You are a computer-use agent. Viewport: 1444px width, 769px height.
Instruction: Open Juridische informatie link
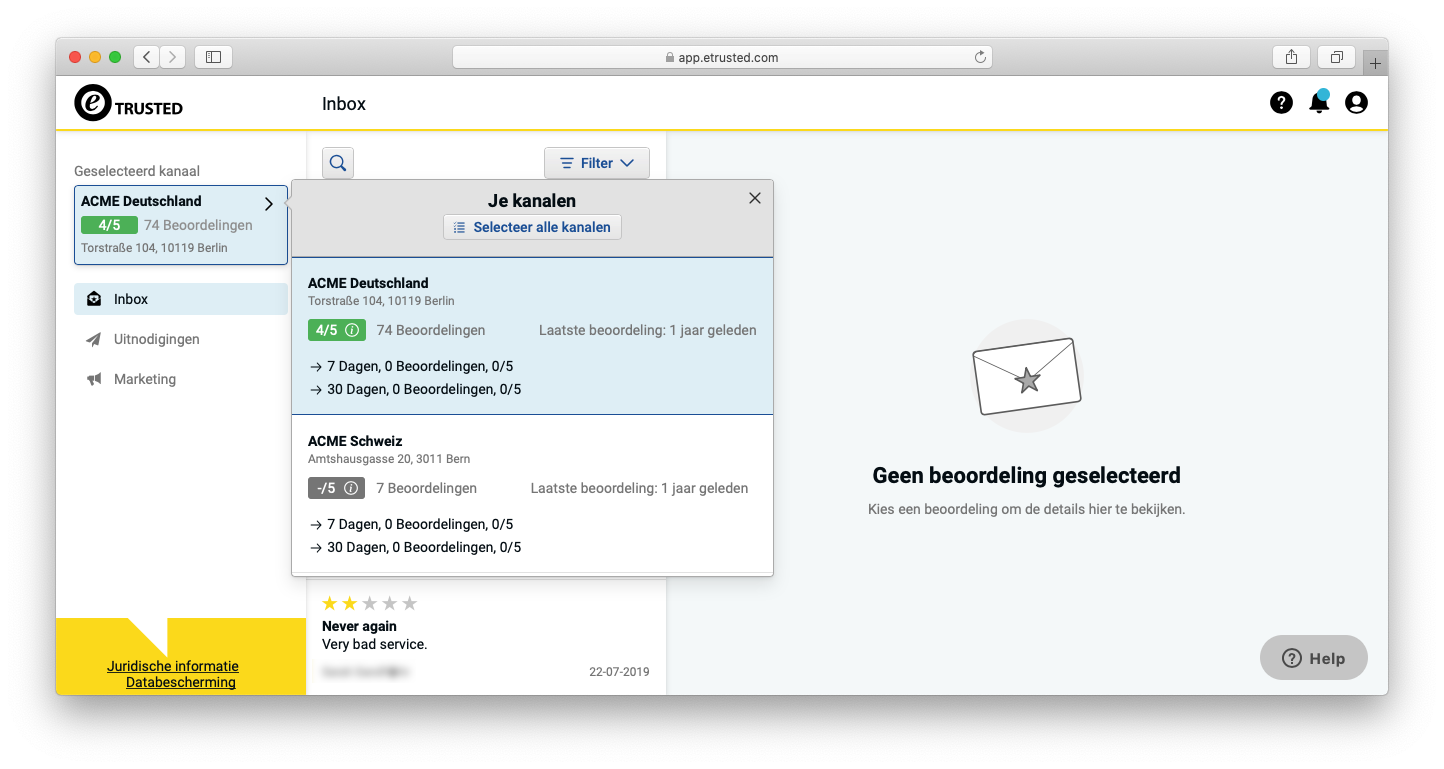(x=173, y=666)
